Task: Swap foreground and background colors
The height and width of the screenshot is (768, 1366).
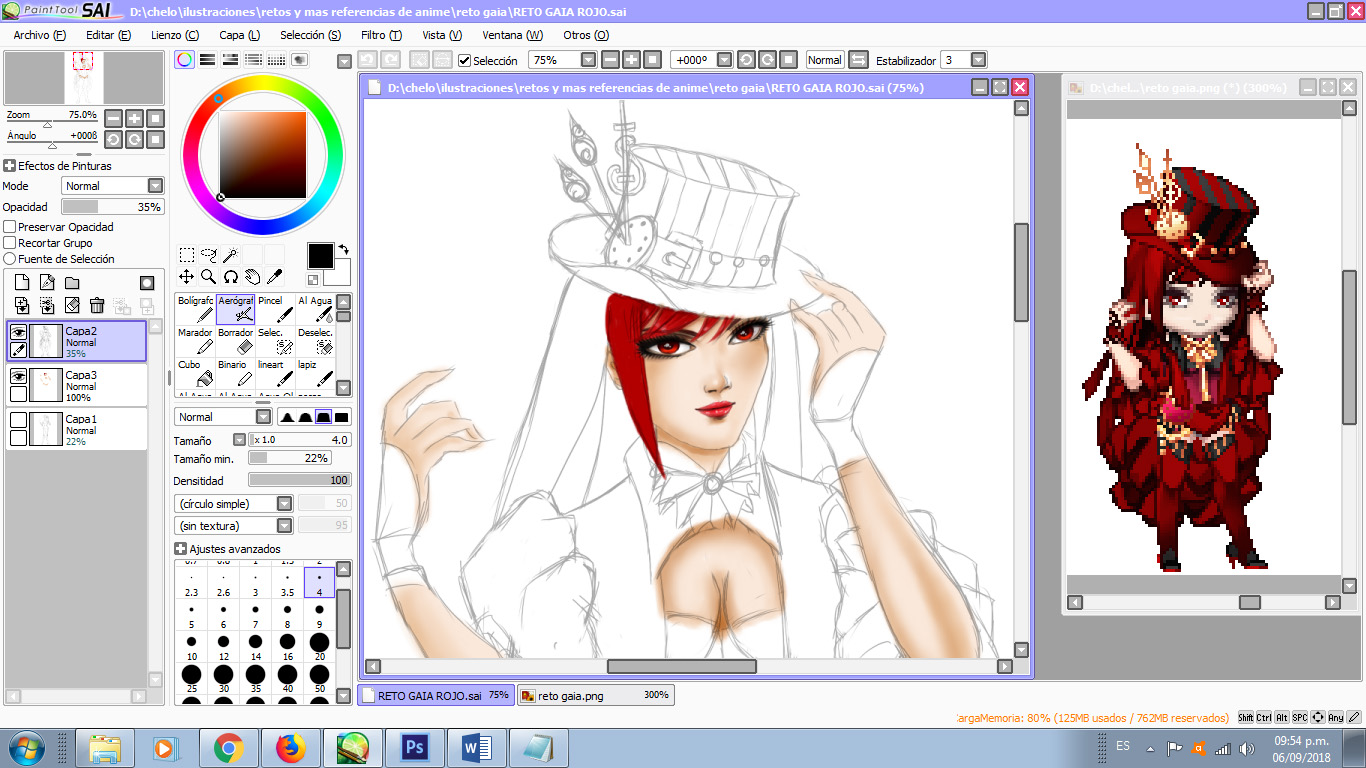Action: point(344,249)
